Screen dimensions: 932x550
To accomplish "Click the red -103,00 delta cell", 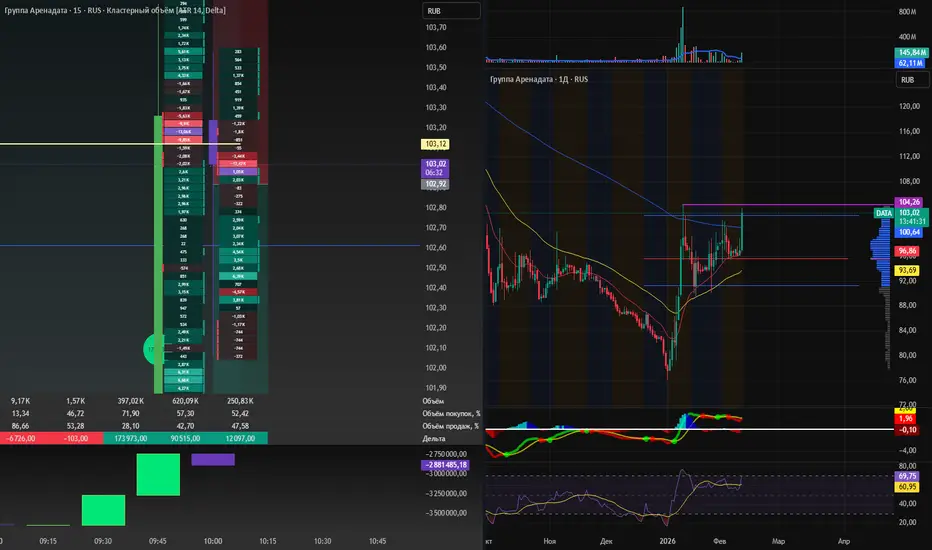I will click(x=75, y=439).
